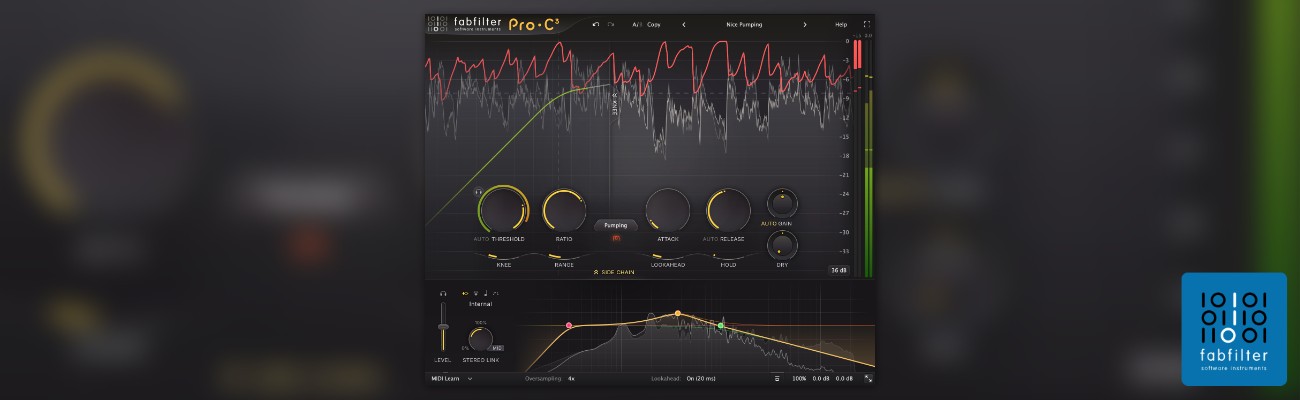Enter full screen mode using the corner icon
The width and height of the screenshot is (1300, 400).
(866, 24)
